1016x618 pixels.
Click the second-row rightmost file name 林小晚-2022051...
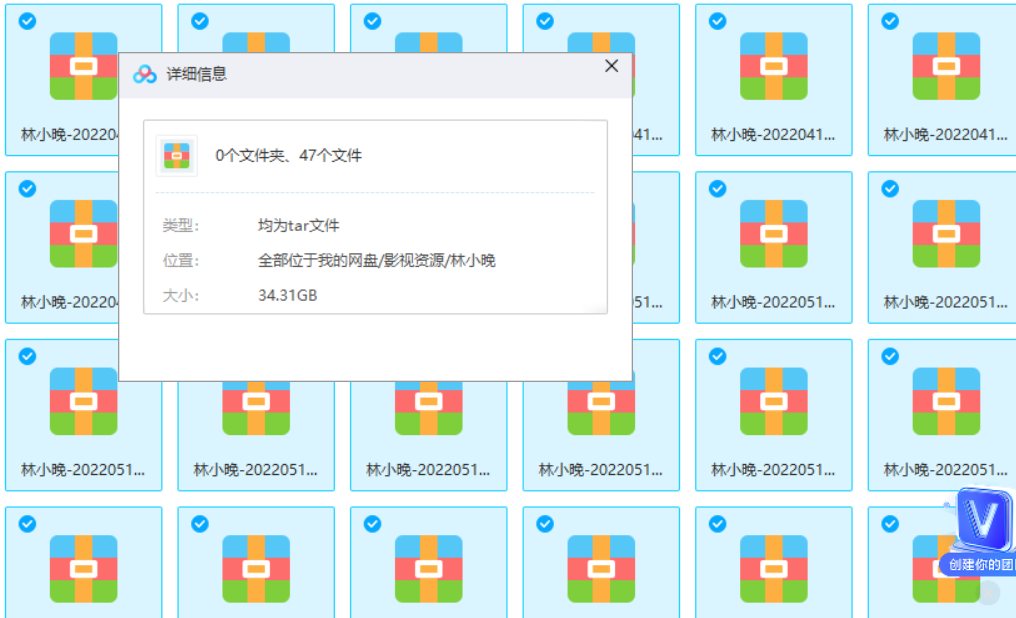(945, 303)
